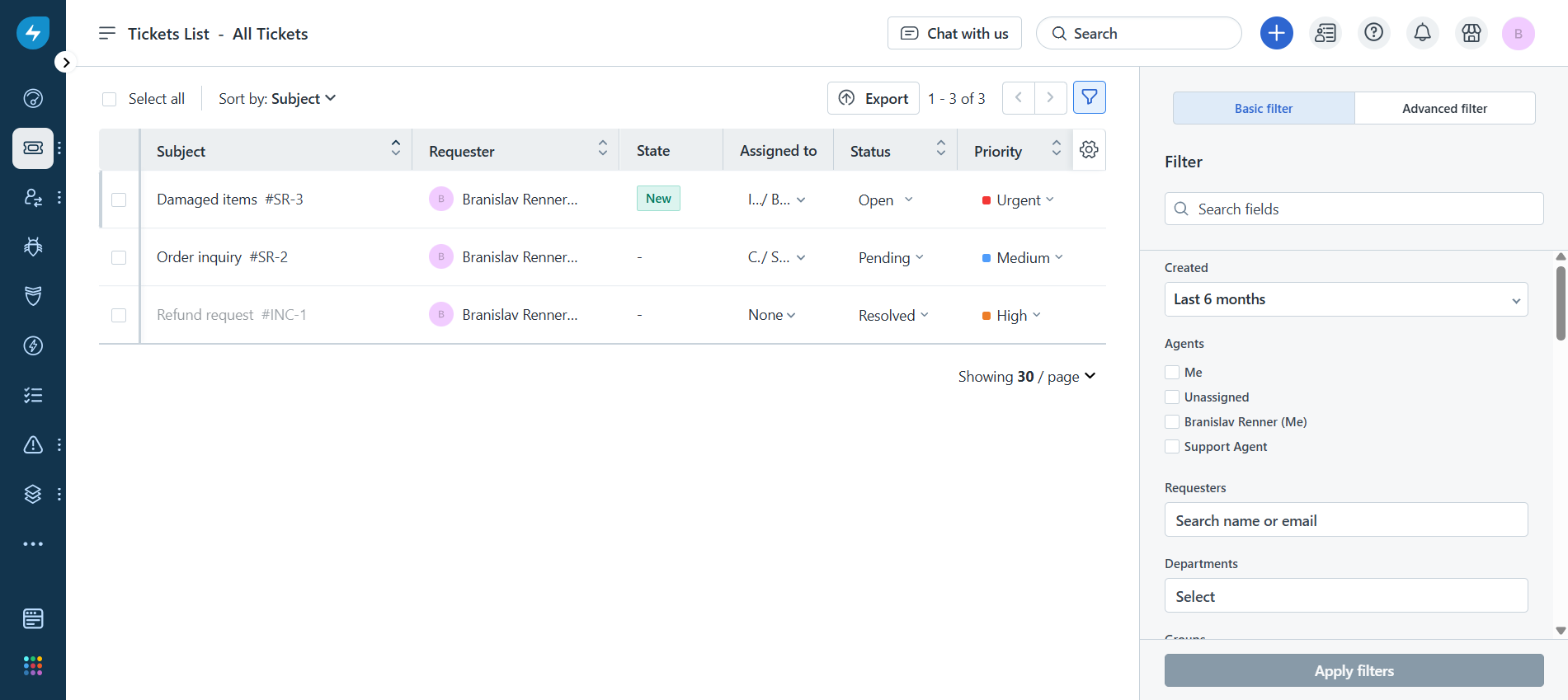This screenshot has height=700, width=1568.
Task: Open the notifications bell
Action: pyautogui.click(x=1422, y=33)
